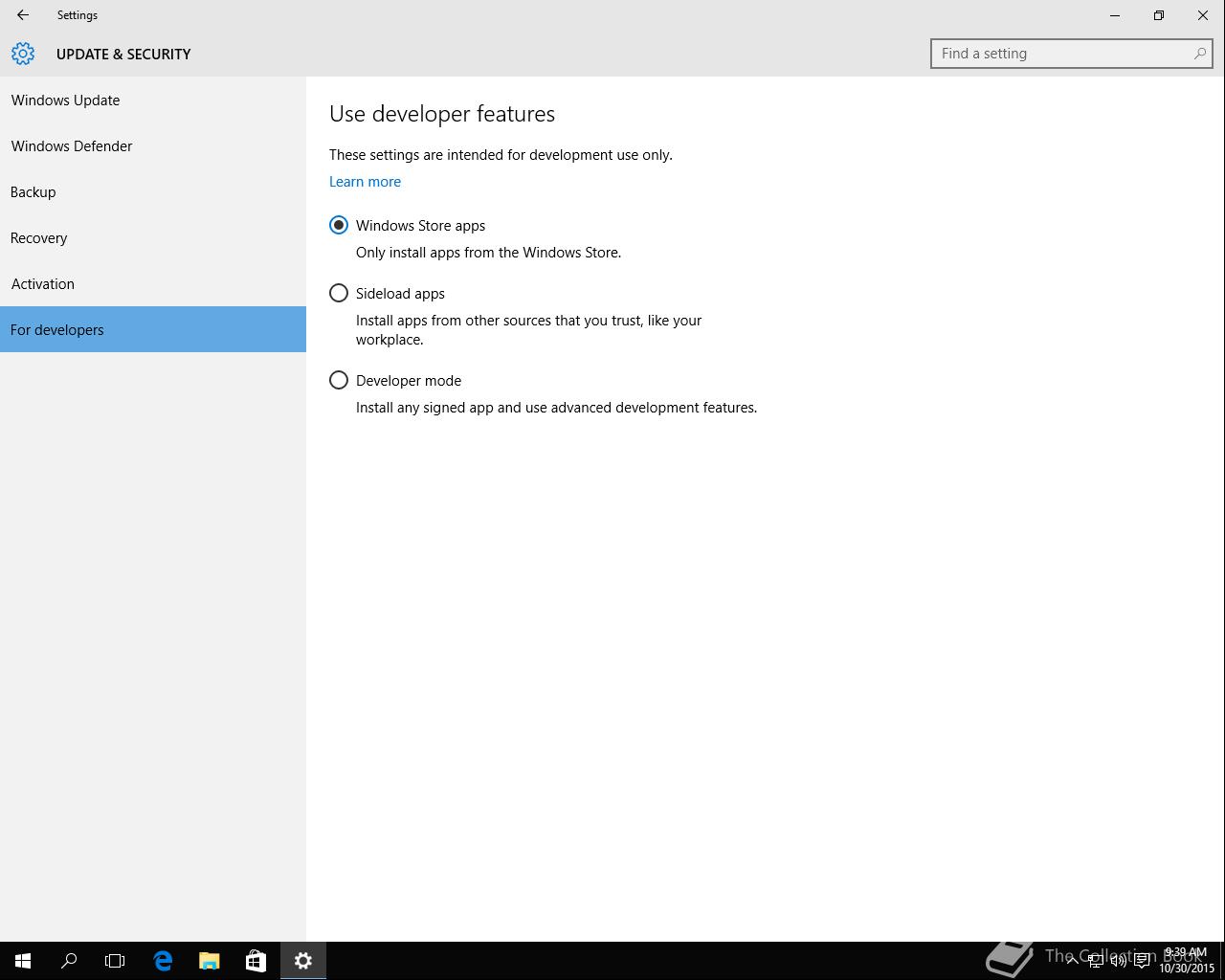1225x980 pixels.
Task: Select the Windows Store apps radio button
Action: click(339, 226)
